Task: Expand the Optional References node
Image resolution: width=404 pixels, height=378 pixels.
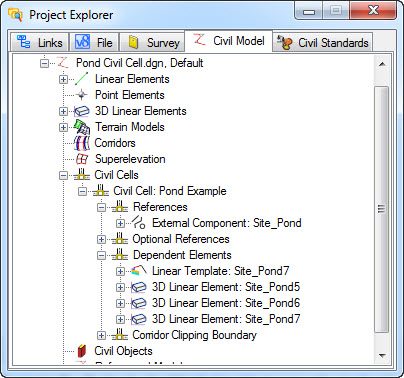Action: 101,239
